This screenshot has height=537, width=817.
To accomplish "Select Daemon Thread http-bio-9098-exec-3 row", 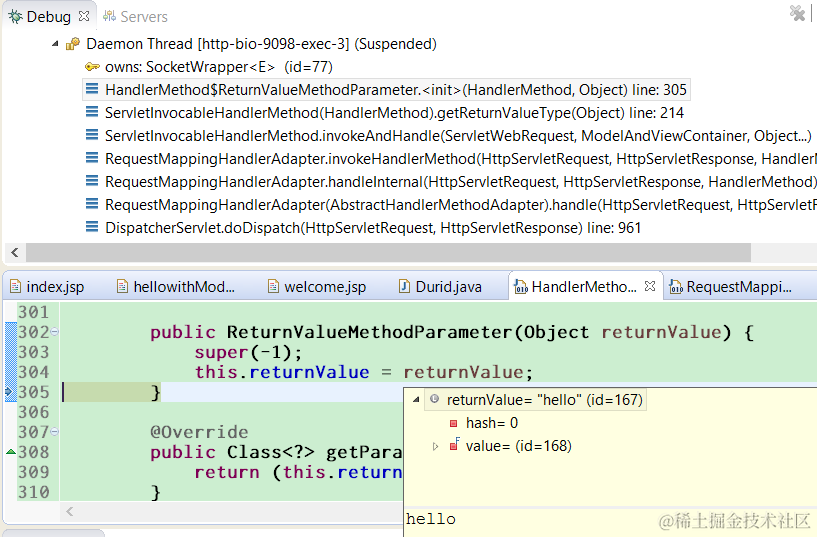I will point(261,44).
